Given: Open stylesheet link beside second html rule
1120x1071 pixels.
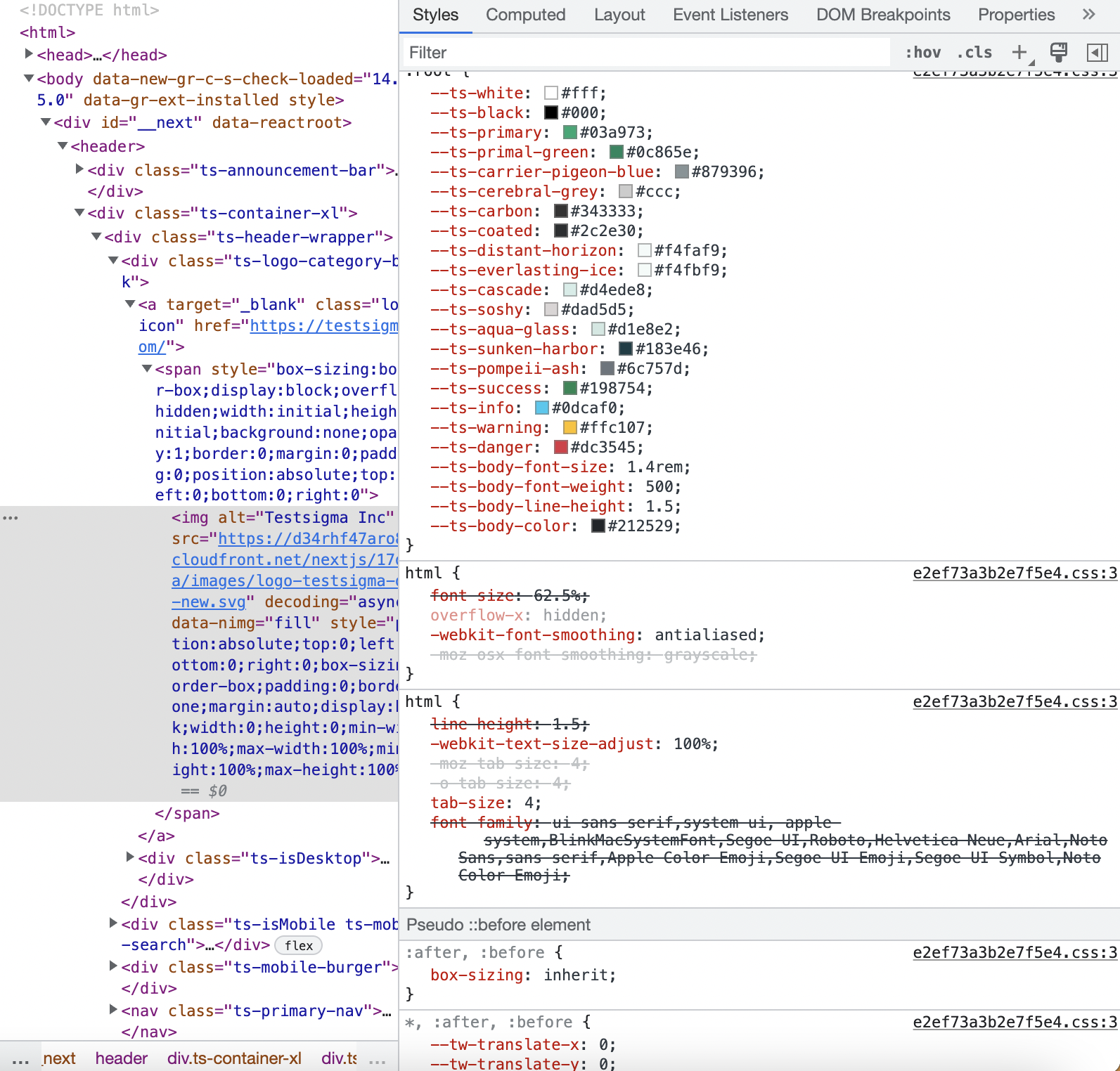Looking at the screenshot, I should [1015, 702].
